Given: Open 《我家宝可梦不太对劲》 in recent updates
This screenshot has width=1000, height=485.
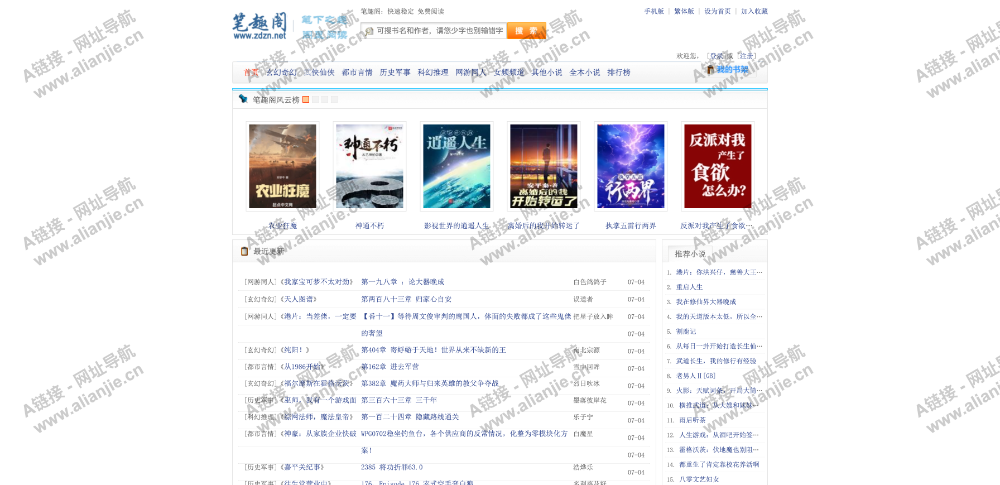Looking at the screenshot, I should [x=316, y=281].
